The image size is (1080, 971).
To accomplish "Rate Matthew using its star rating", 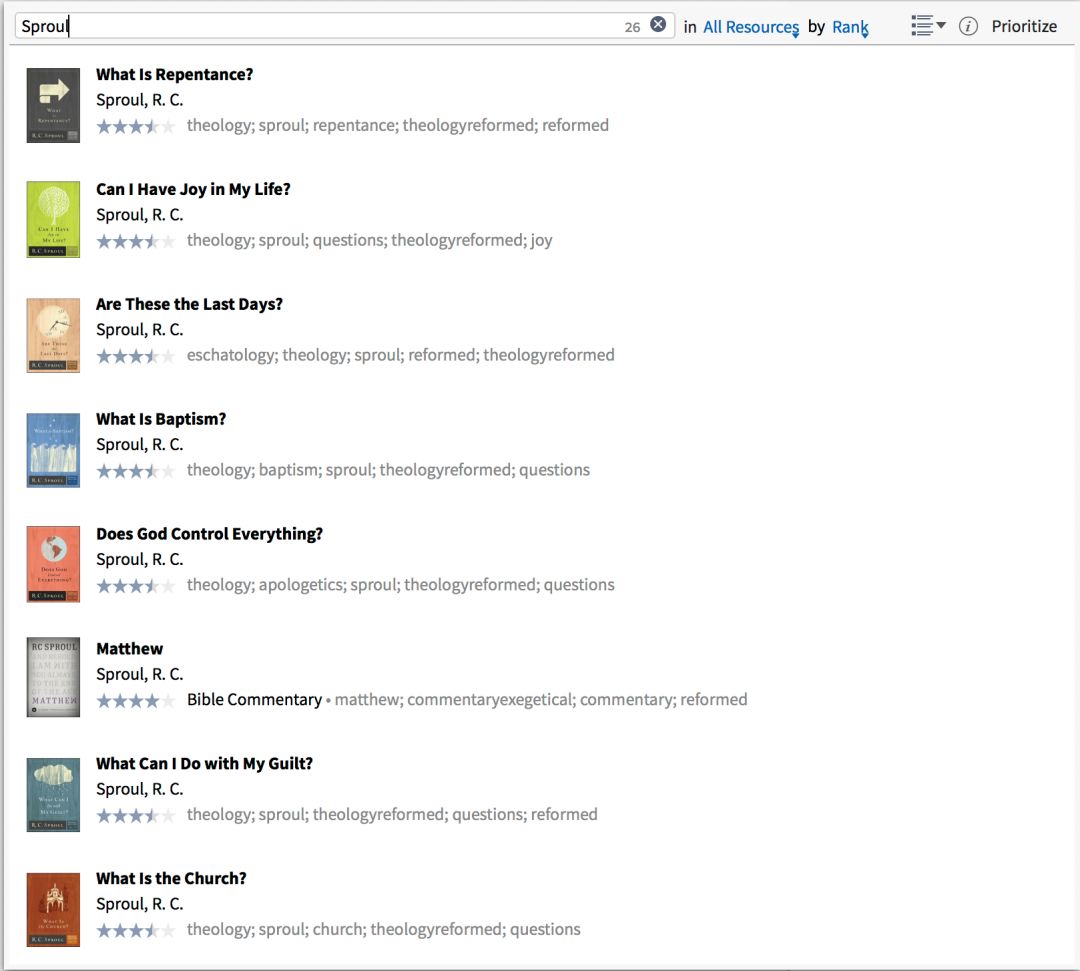I will [x=136, y=700].
